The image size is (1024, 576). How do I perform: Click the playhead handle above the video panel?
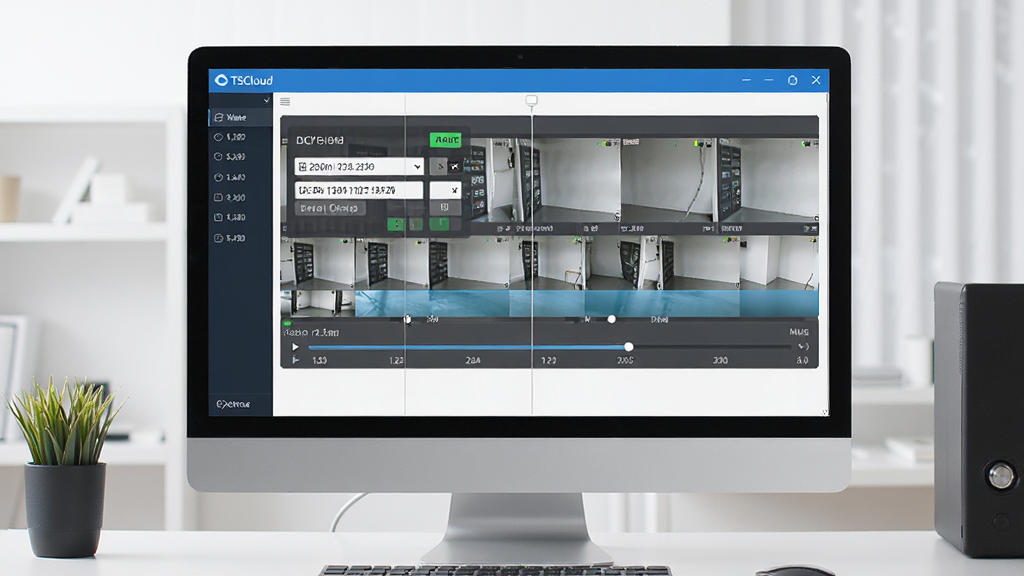point(532,101)
